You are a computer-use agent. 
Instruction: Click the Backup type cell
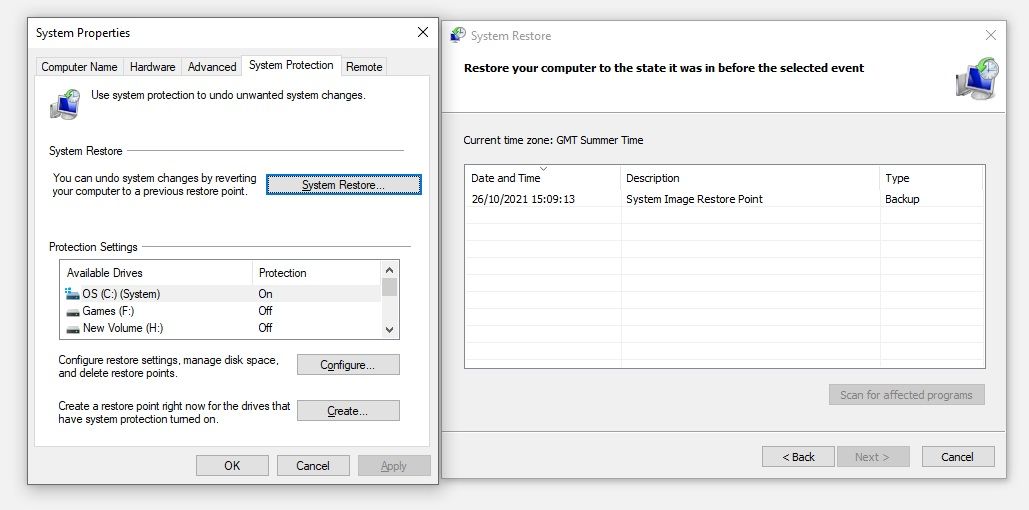902,199
